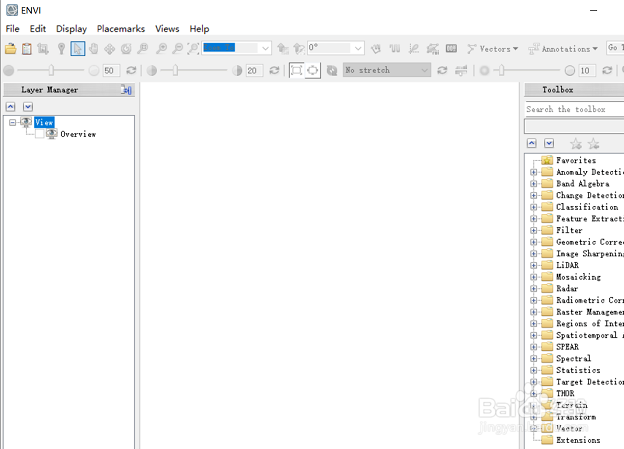Viewport: 624px width, 449px height.
Task: Select the Fly four-arrow tool
Action: [109, 49]
